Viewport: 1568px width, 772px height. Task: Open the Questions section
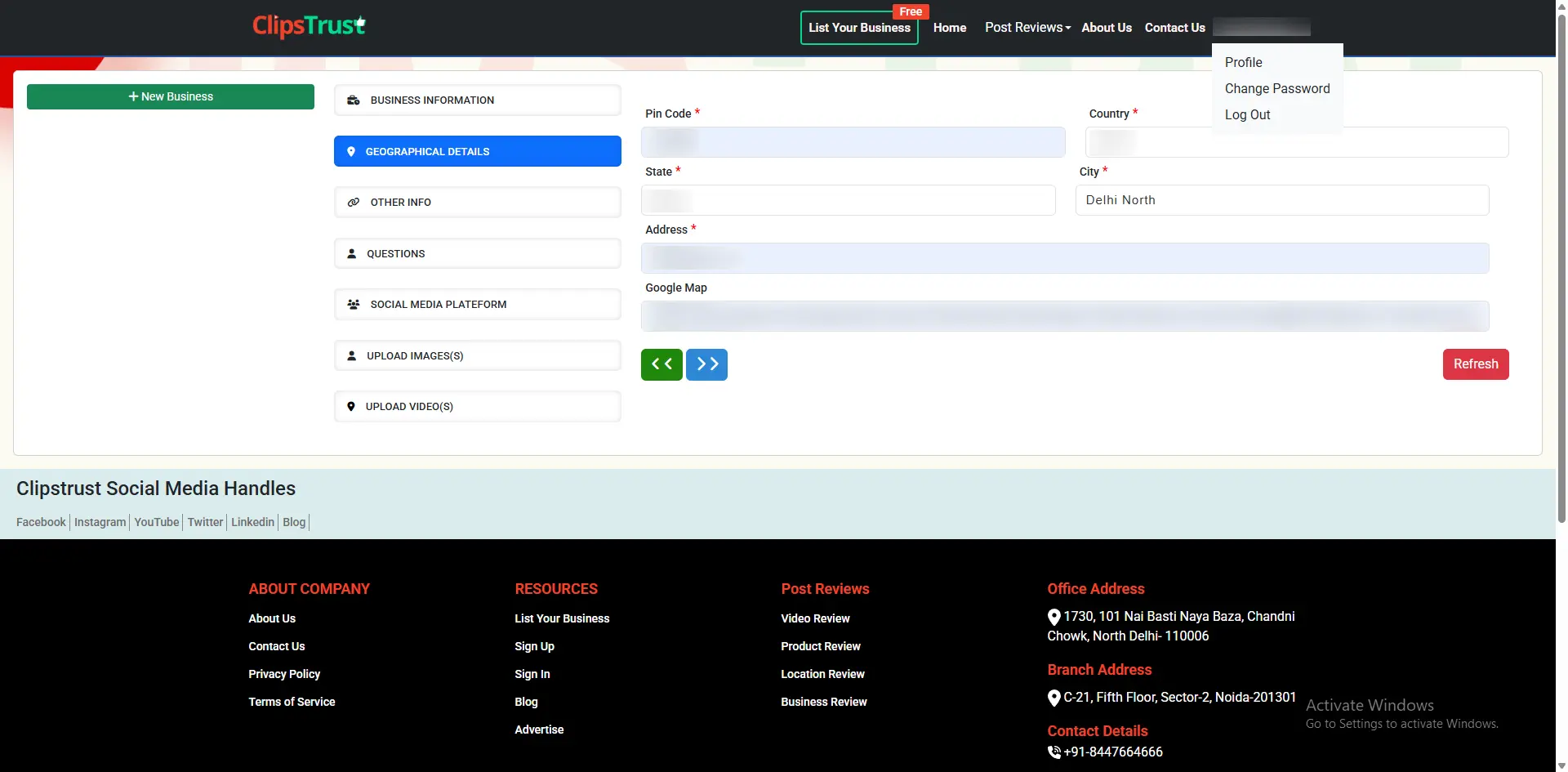click(x=478, y=253)
